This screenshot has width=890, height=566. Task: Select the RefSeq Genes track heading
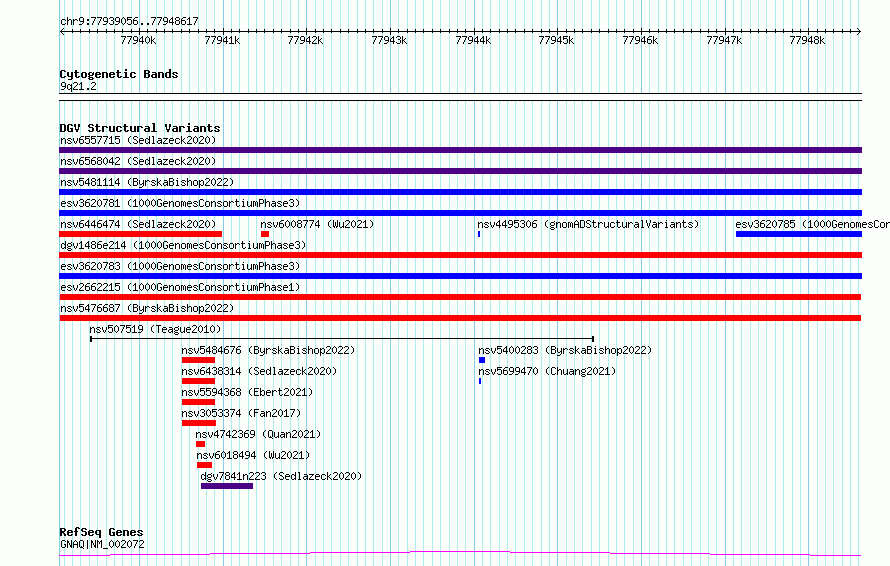pos(101,533)
